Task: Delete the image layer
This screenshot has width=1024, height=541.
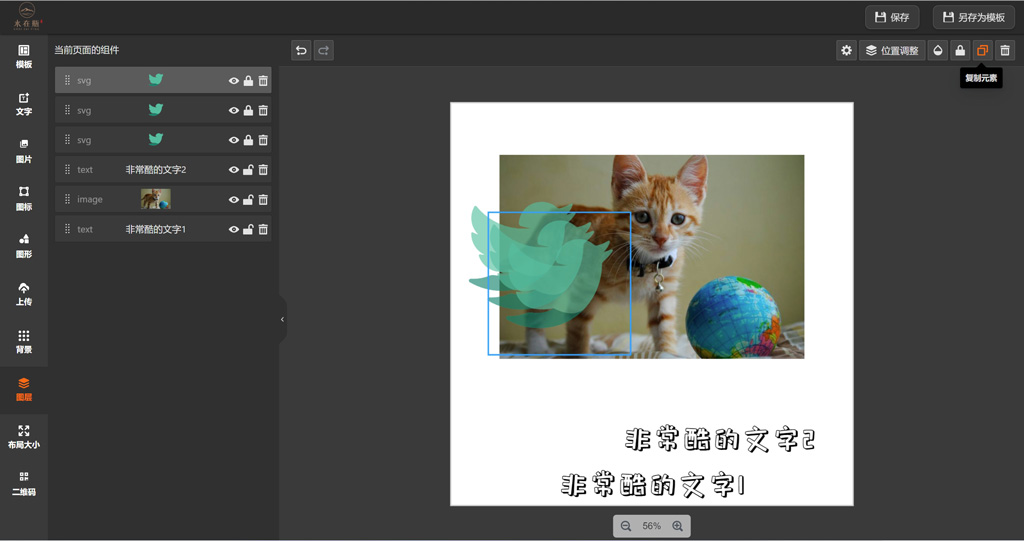Action: (x=263, y=200)
